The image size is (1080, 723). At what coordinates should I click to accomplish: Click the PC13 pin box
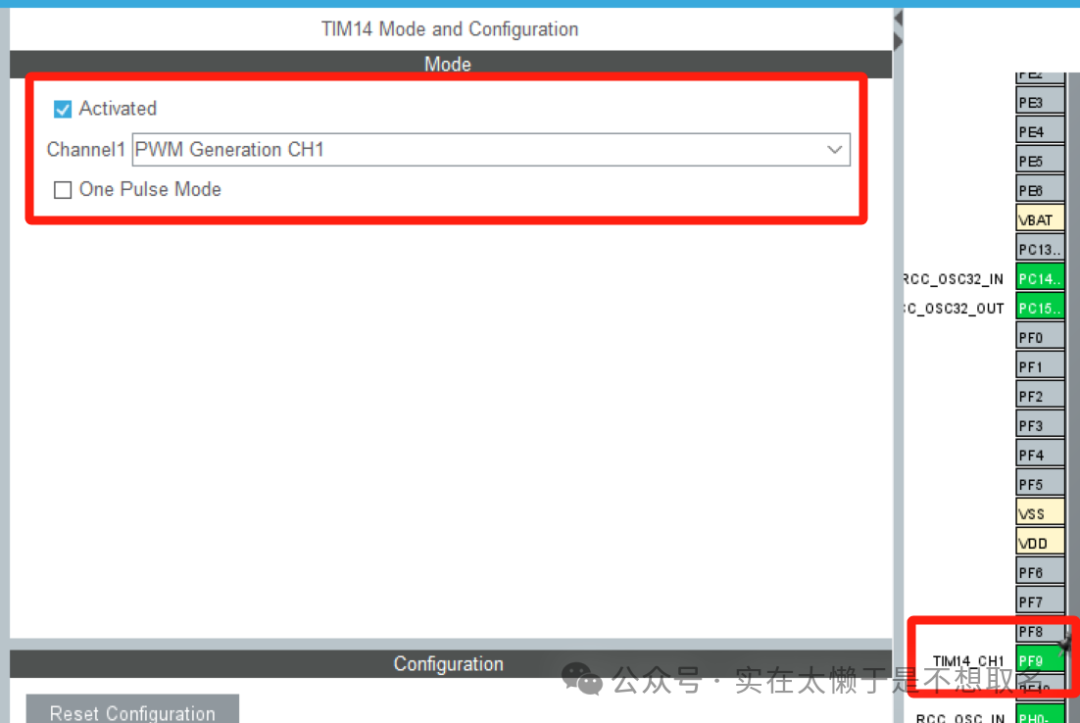pyautogui.click(x=1039, y=249)
